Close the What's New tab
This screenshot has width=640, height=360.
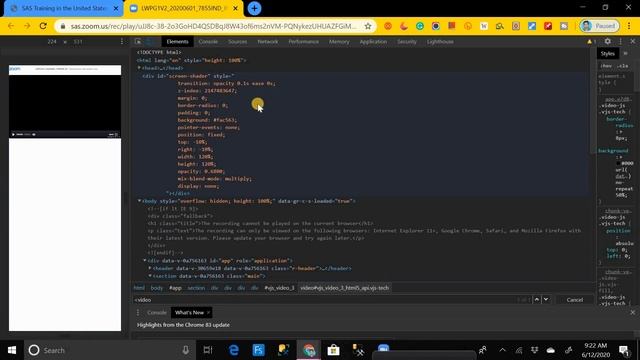pos(208,313)
